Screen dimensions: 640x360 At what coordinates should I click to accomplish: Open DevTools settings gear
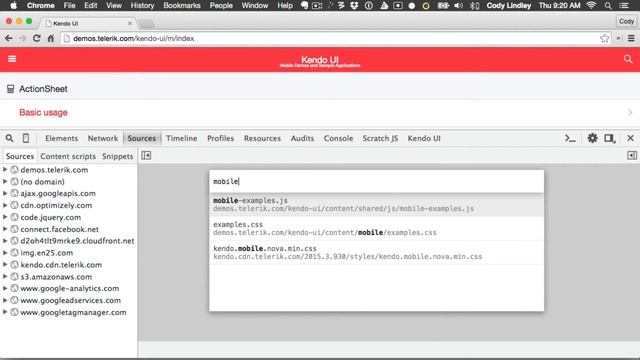coord(592,138)
